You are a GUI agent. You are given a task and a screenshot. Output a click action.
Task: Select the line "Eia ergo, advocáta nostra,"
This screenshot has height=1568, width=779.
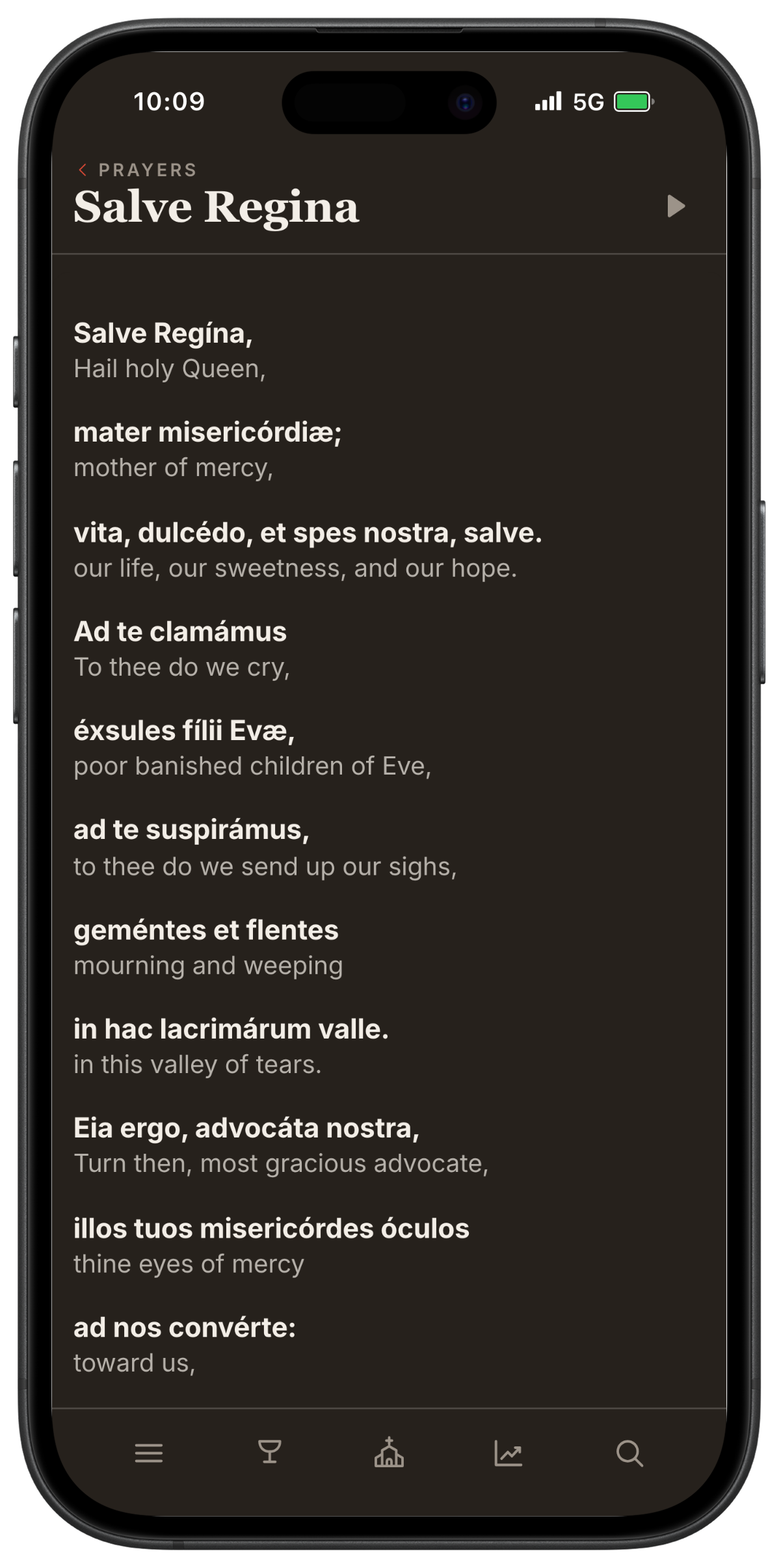(x=246, y=1128)
